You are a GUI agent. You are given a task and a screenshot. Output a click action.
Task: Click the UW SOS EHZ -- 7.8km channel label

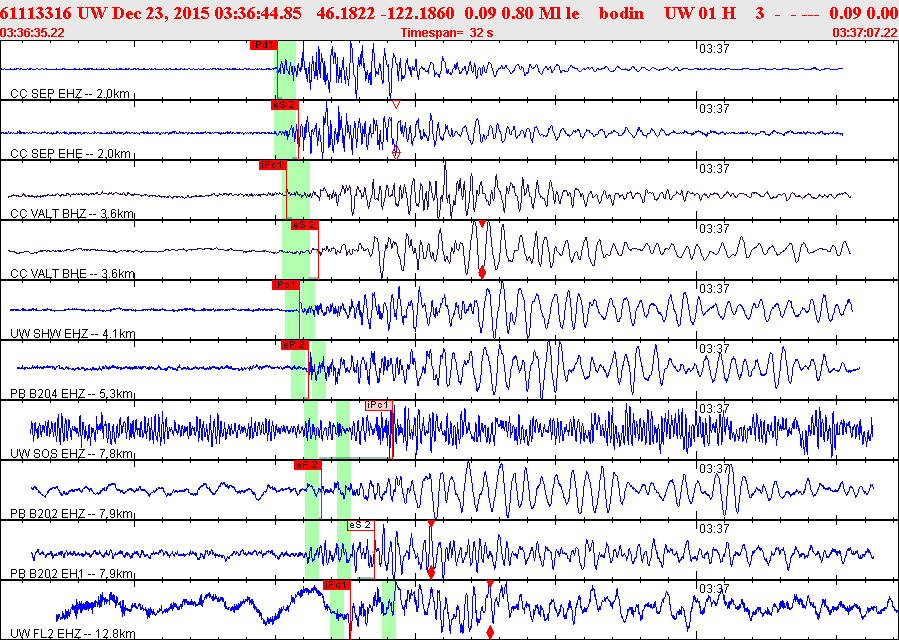(72, 454)
